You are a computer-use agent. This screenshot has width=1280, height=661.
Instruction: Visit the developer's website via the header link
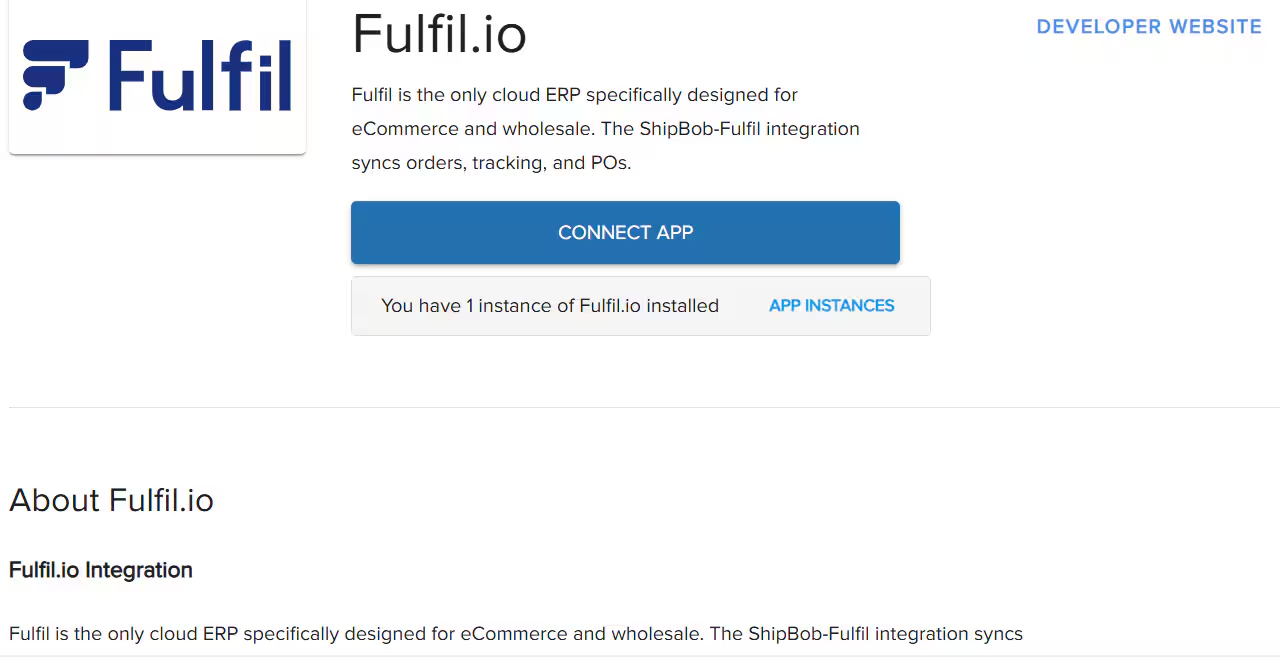[x=1148, y=26]
